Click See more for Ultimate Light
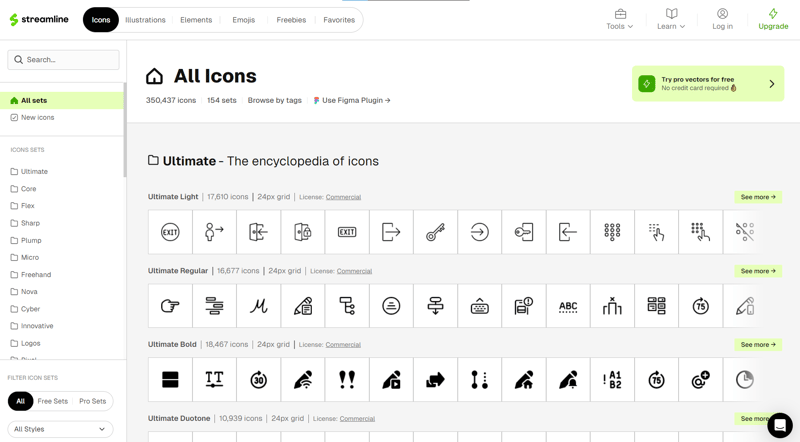Image resolution: width=800 pixels, height=442 pixels. pyautogui.click(x=758, y=197)
